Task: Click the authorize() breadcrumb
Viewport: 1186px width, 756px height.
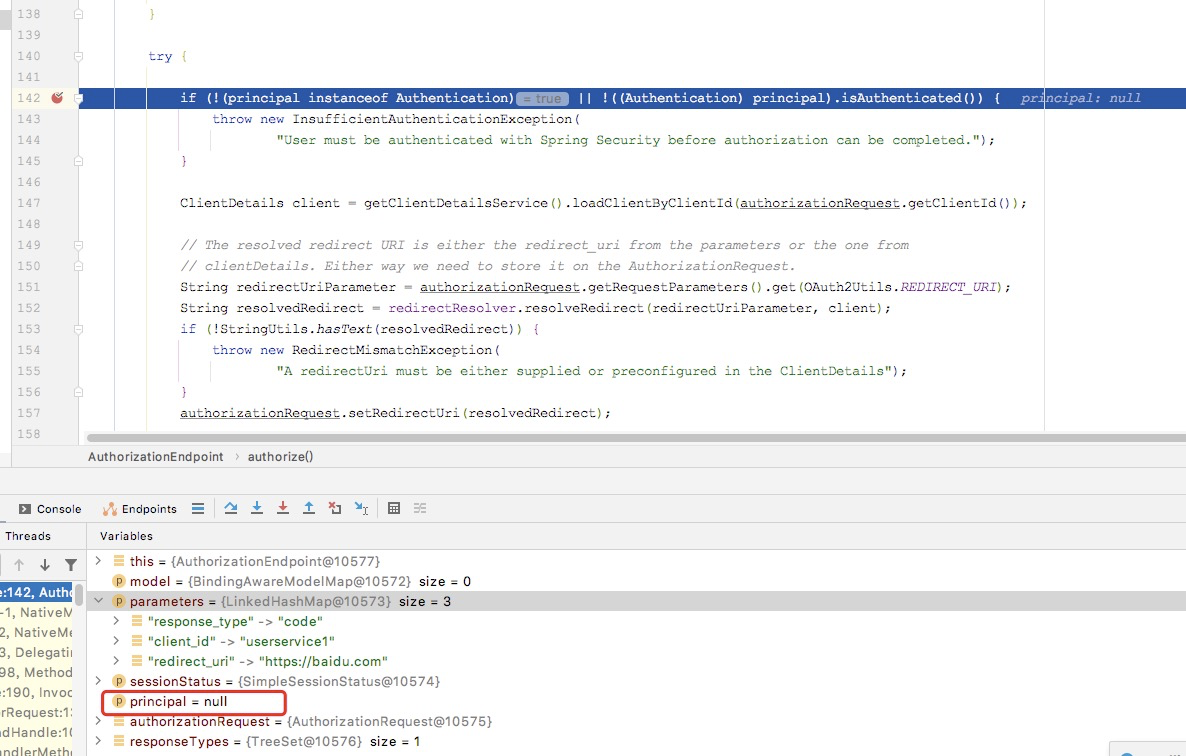Action: (280, 456)
